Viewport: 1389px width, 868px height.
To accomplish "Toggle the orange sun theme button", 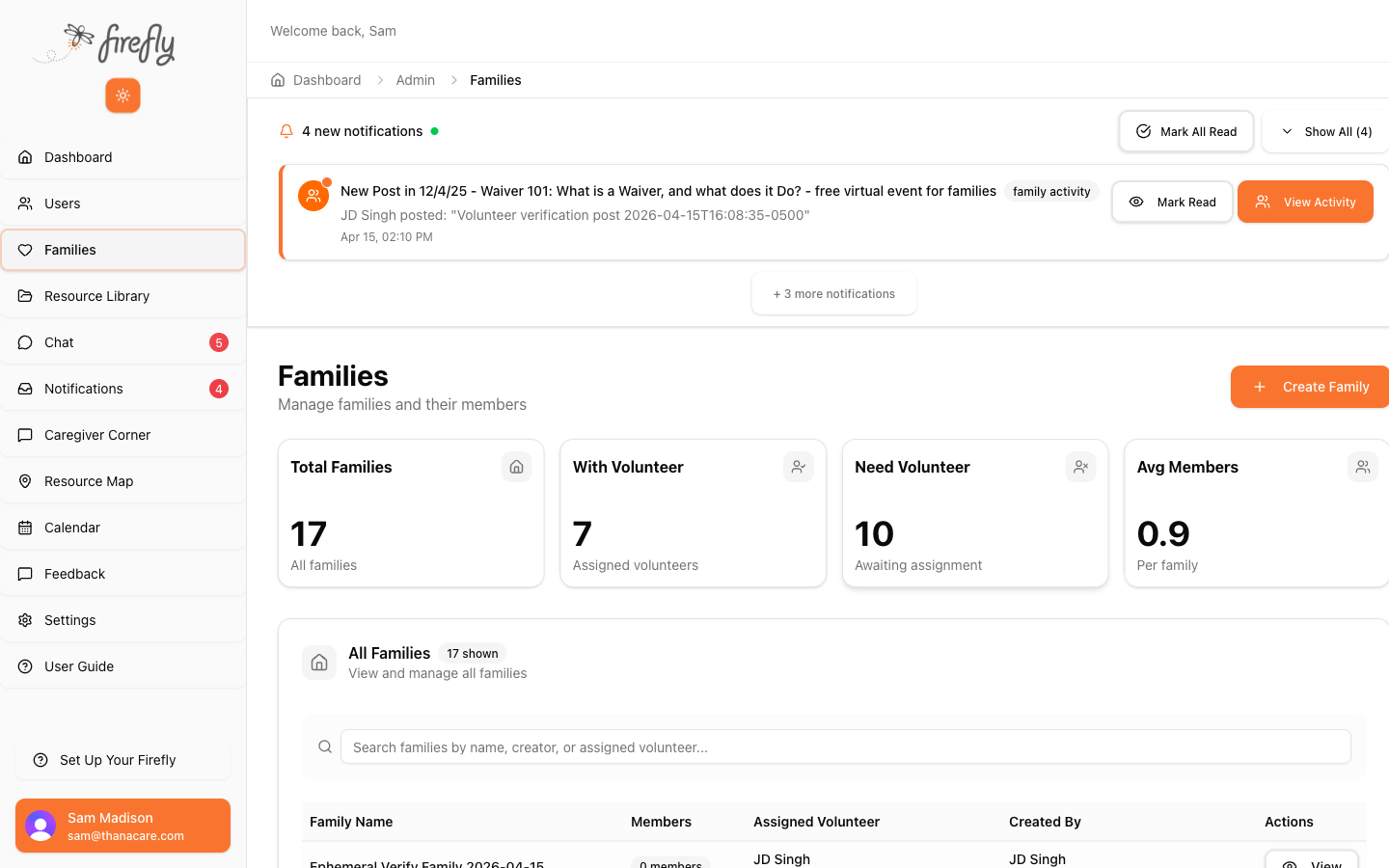I will click(x=123, y=95).
